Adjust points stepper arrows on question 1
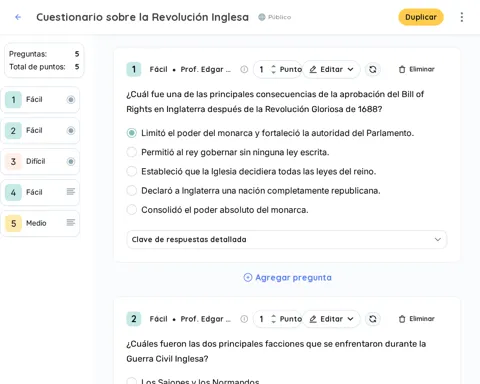480x384 pixels. [x=273, y=69]
